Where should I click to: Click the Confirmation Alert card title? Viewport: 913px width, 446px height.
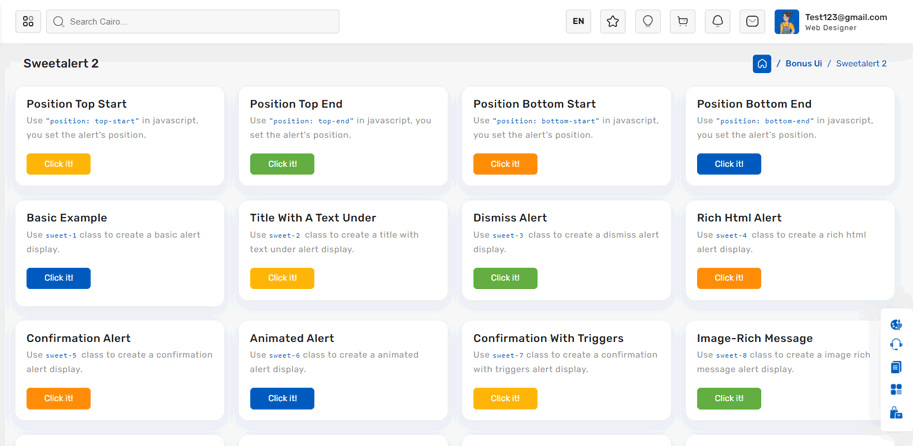pyautogui.click(x=78, y=338)
